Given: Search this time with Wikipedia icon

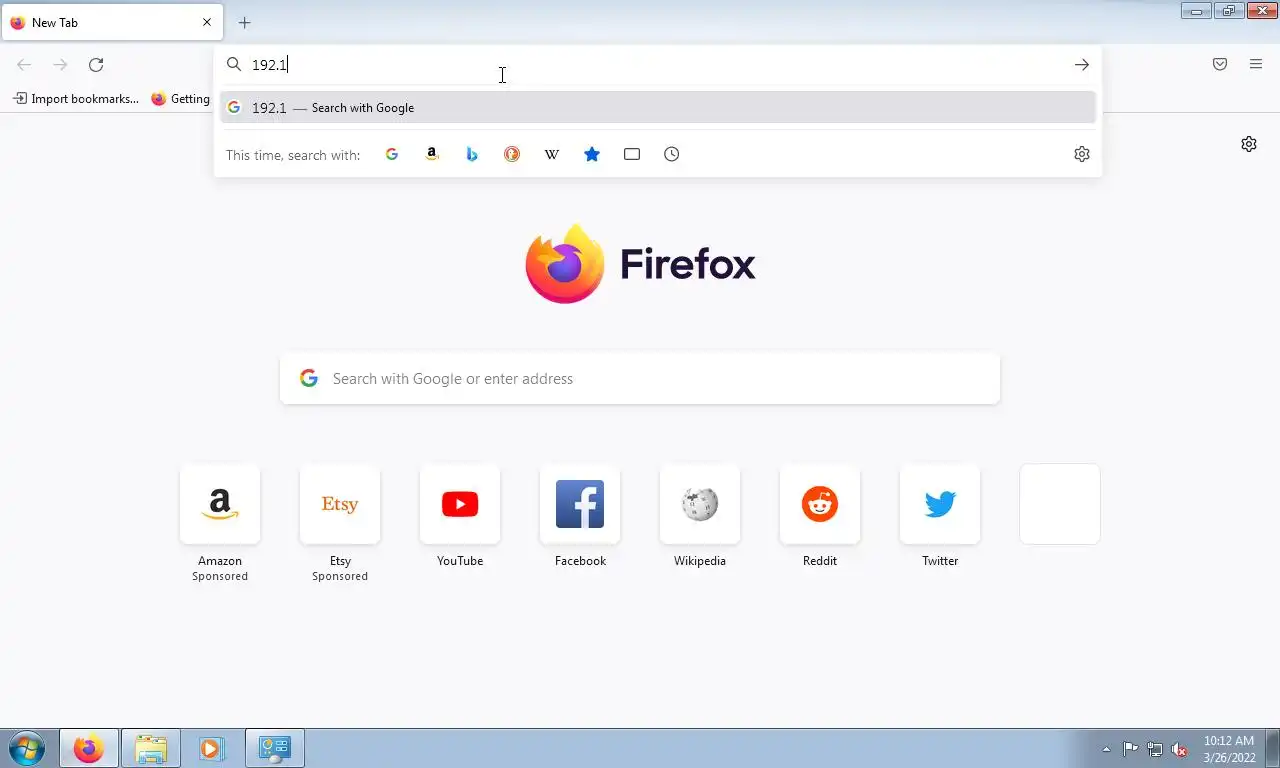Looking at the screenshot, I should [x=552, y=154].
